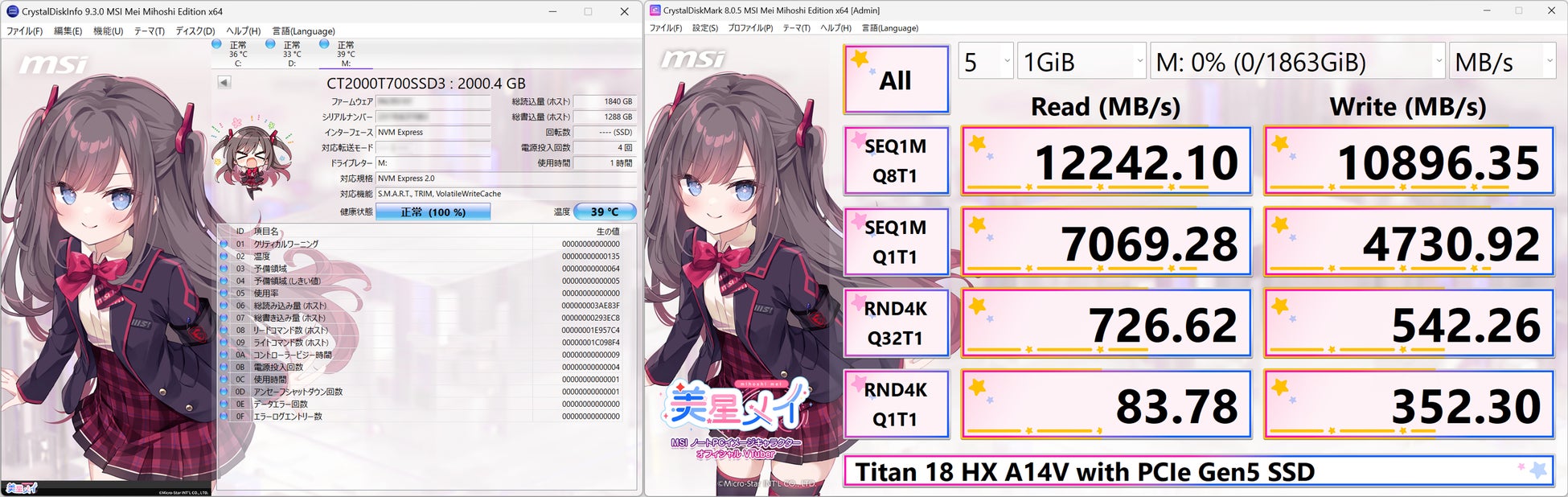Go to previous disk with left arrow

tap(224, 82)
